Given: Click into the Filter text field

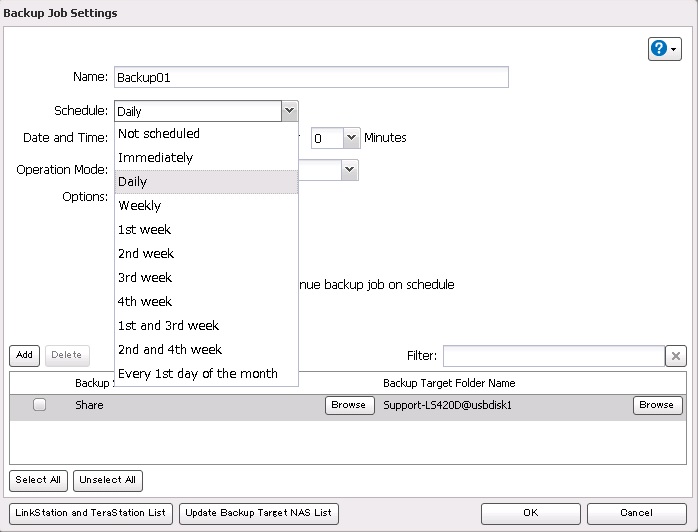Looking at the screenshot, I should pyautogui.click(x=554, y=356).
